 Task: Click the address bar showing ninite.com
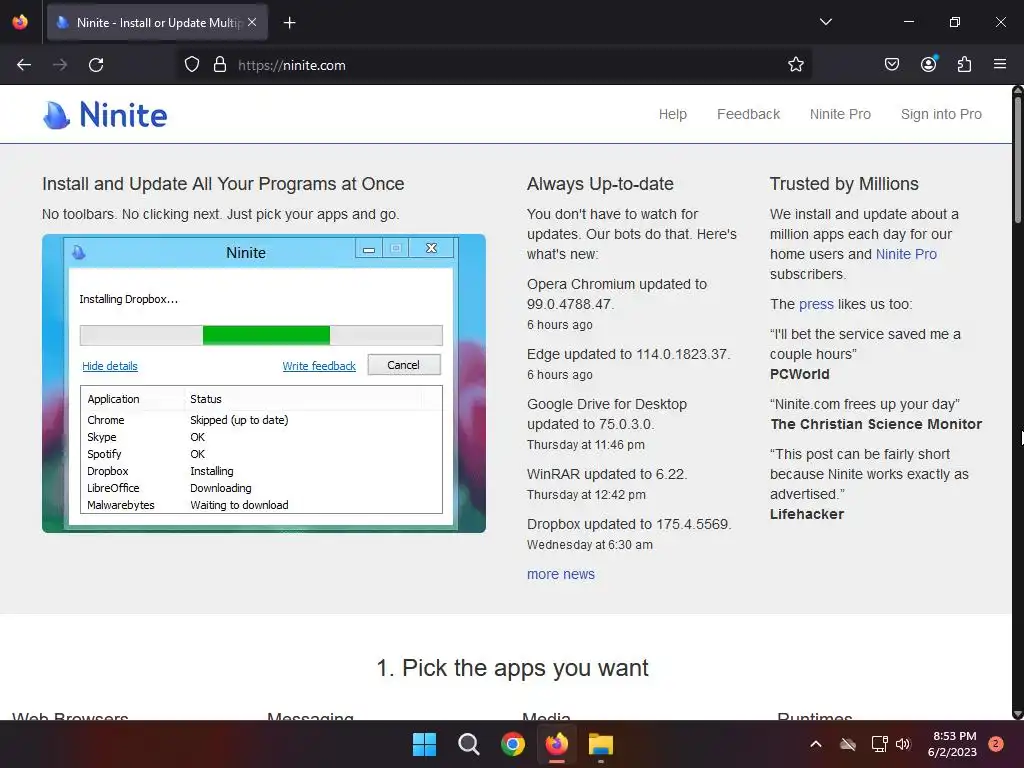pyautogui.click(x=496, y=65)
